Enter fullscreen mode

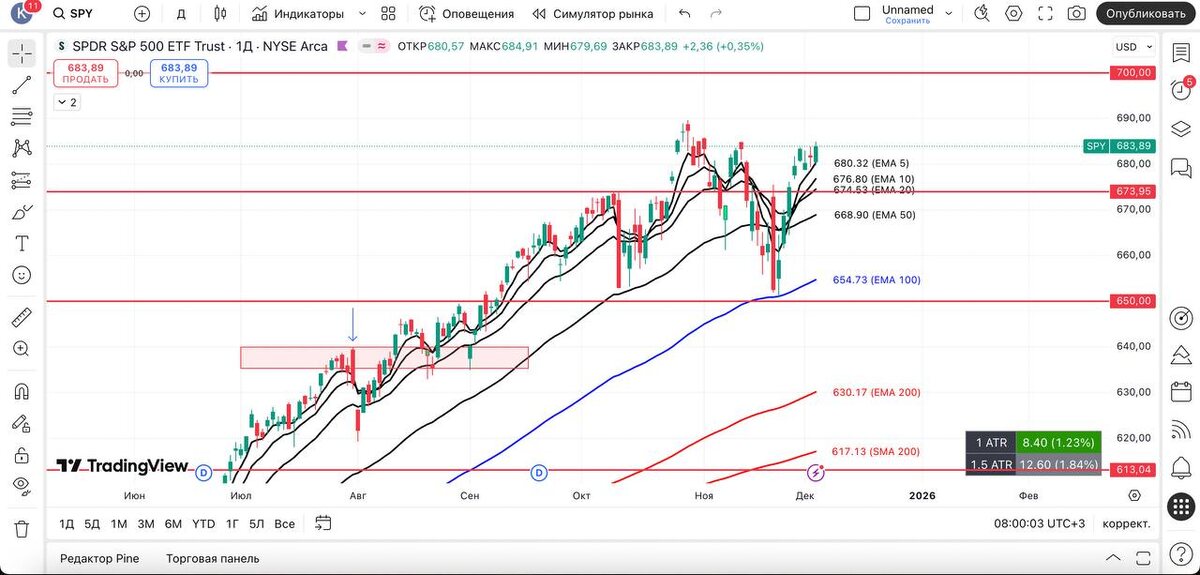tap(1045, 14)
